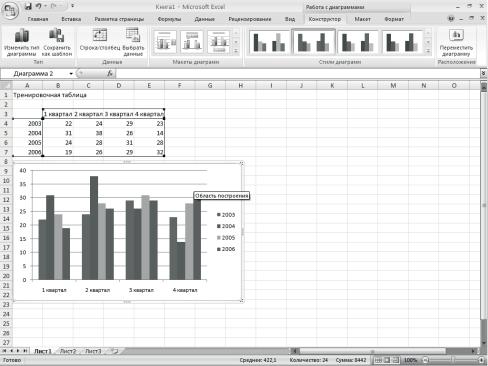Viewport: 488px width, 366px height.
Task: Switch to sheet Лист2
Action: click(68, 351)
